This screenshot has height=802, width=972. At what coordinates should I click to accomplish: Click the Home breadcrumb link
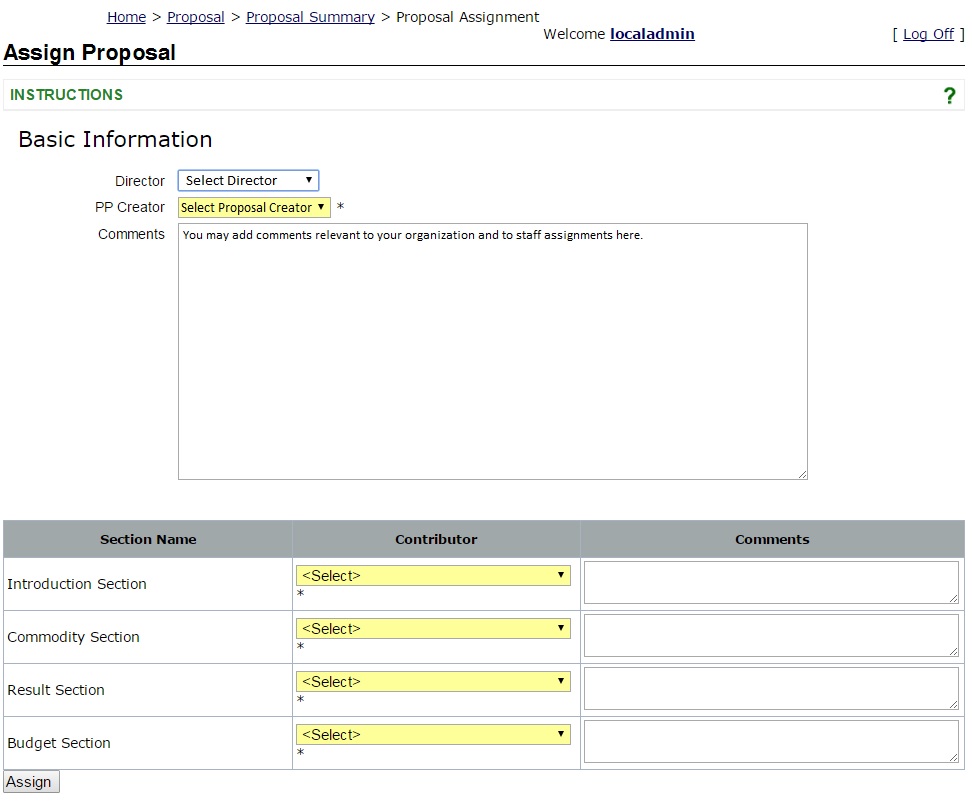coord(126,17)
